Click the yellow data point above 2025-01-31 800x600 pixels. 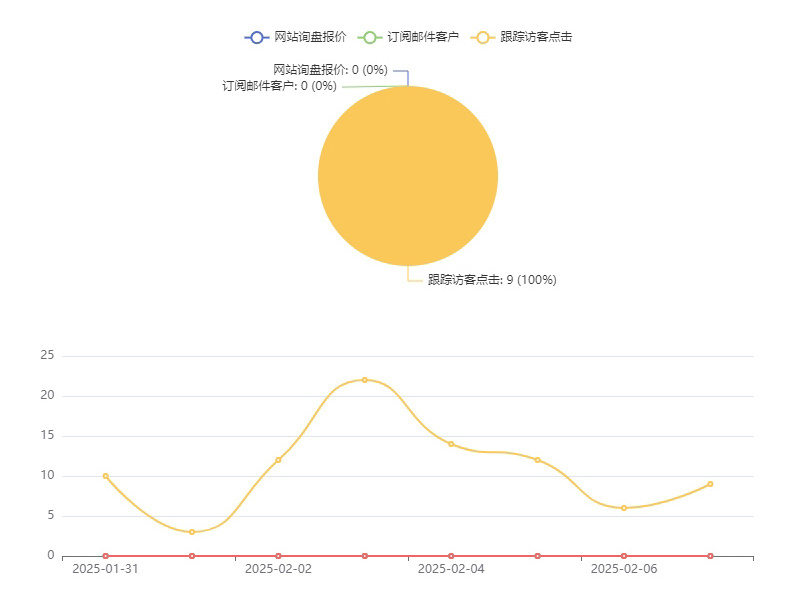tap(105, 476)
